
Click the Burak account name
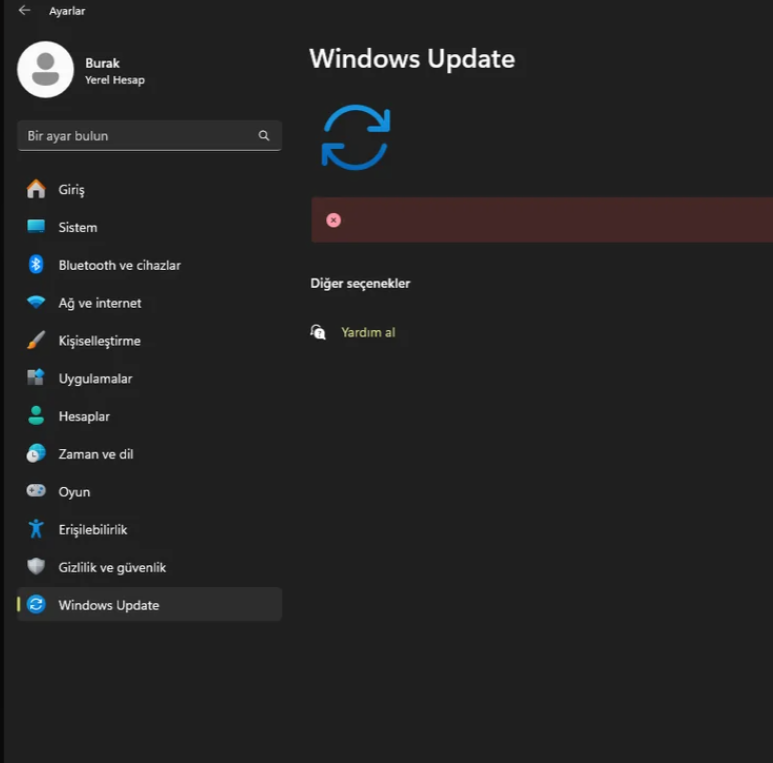103,63
